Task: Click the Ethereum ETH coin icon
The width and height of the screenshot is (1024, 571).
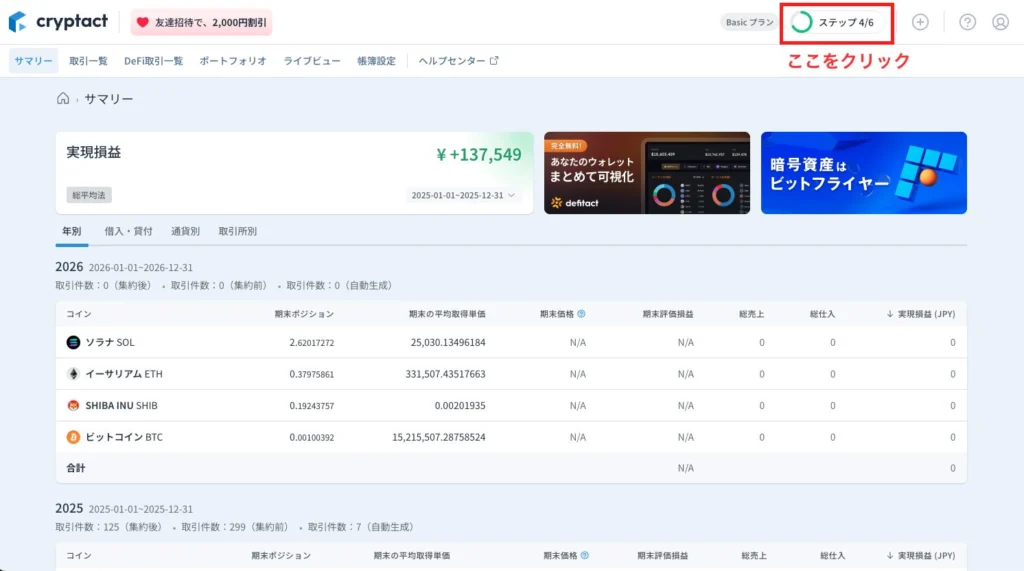Action: 73,374
